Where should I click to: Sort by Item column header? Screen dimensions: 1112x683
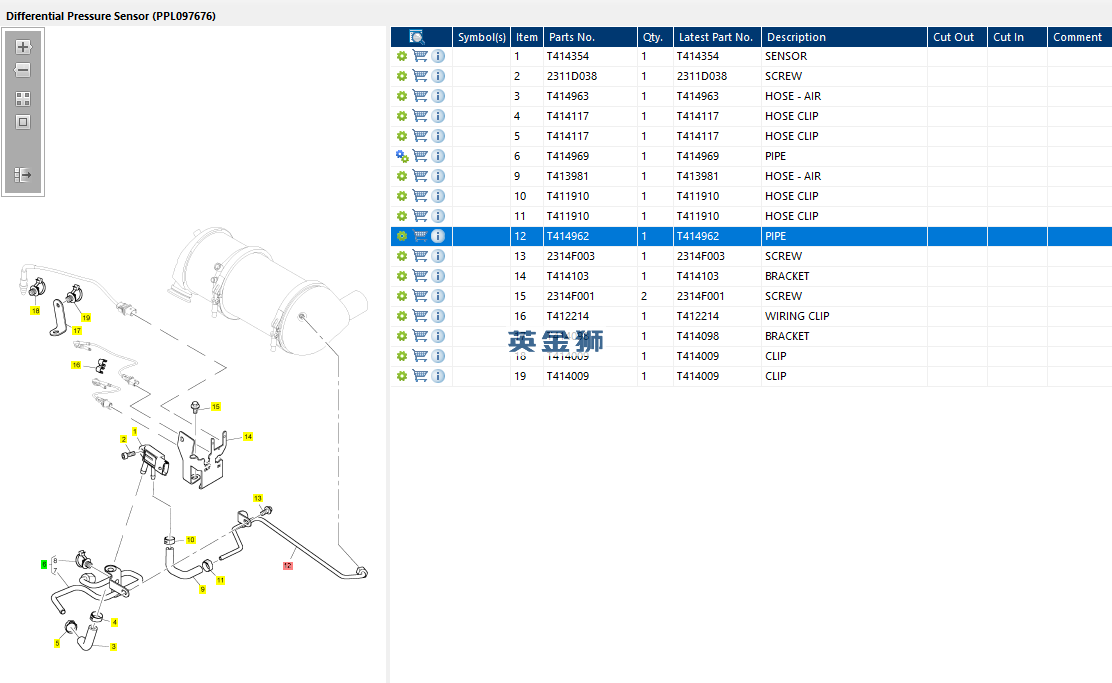coord(526,37)
